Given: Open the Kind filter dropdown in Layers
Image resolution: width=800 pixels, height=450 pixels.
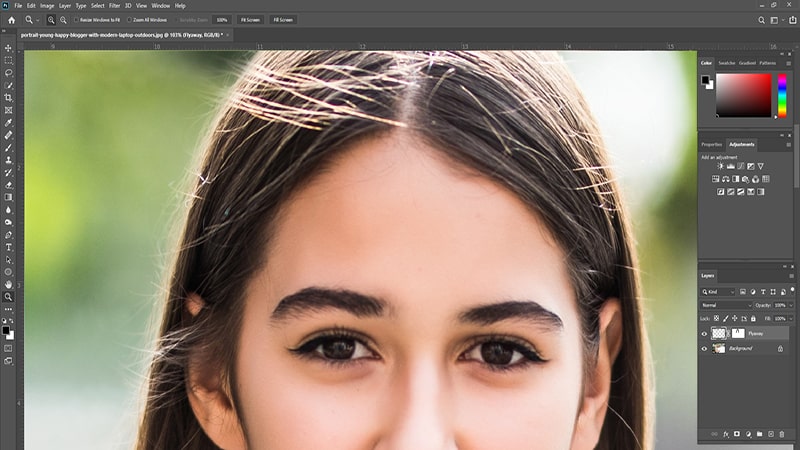Looking at the screenshot, I should click(x=720, y=291).
